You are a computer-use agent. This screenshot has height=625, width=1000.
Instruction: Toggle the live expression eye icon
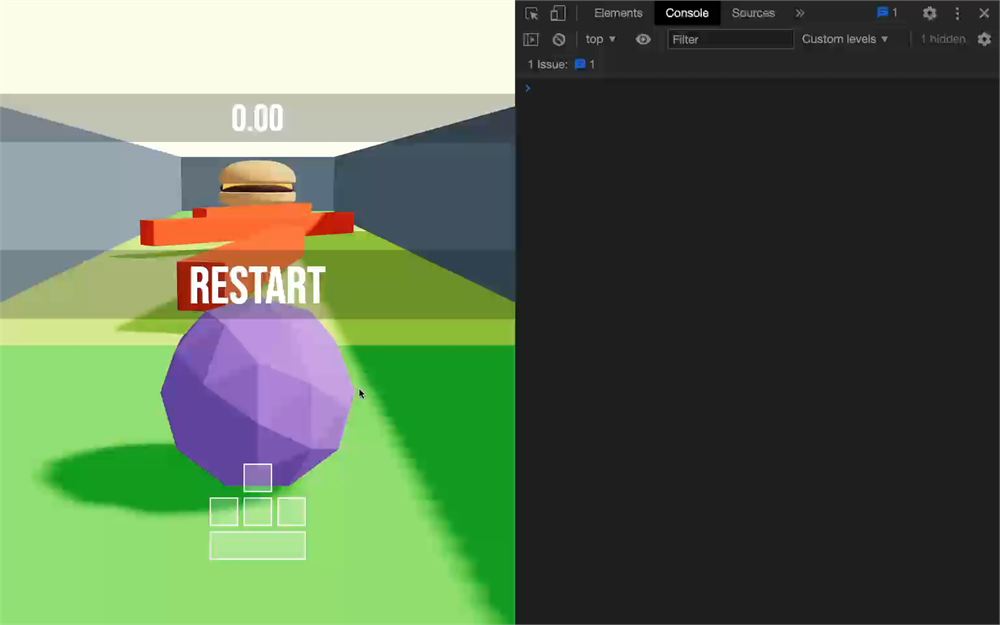(643, 40)
